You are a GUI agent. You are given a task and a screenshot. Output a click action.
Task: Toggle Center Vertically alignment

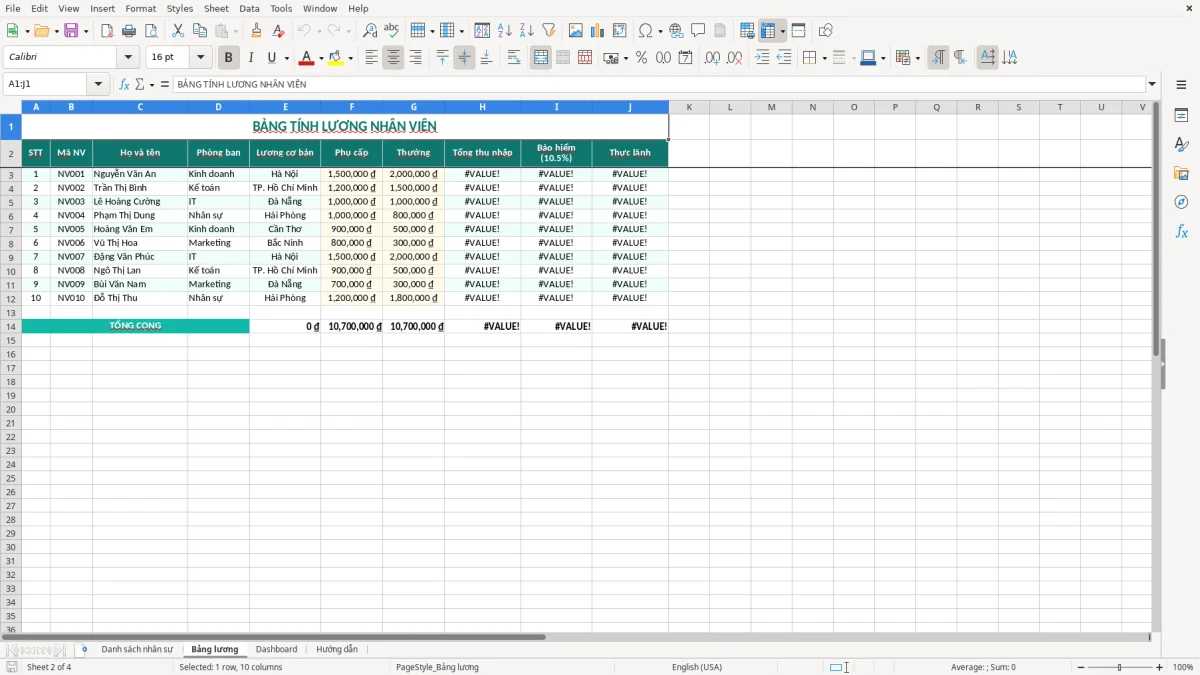click(464, 58)
